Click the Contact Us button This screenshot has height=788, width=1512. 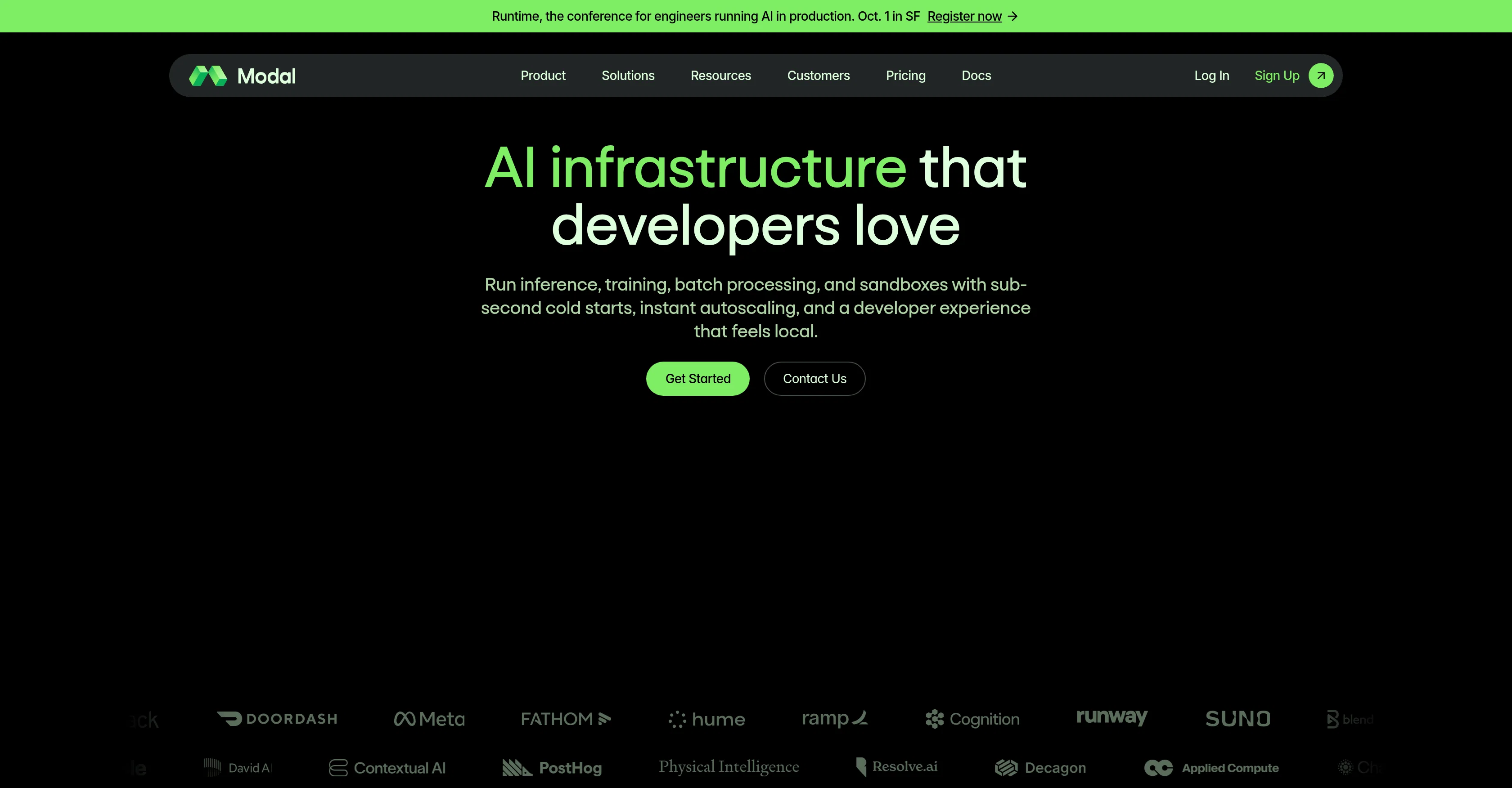(x=814, y=379)
